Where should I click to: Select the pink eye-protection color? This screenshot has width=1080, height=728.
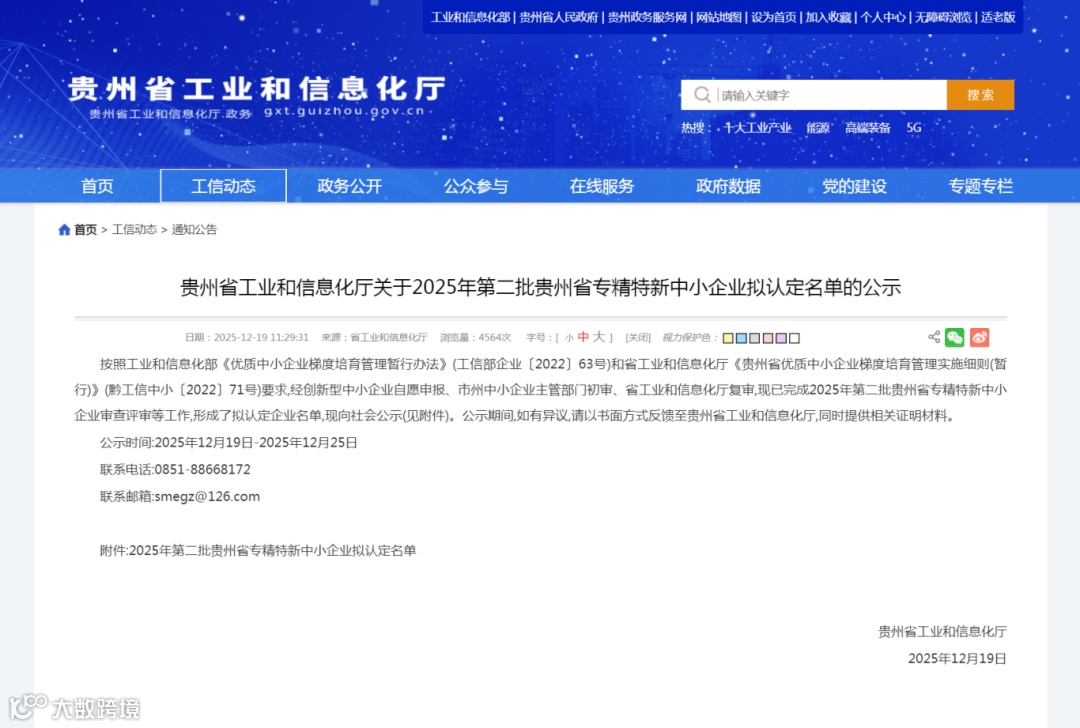click(768, 338)
